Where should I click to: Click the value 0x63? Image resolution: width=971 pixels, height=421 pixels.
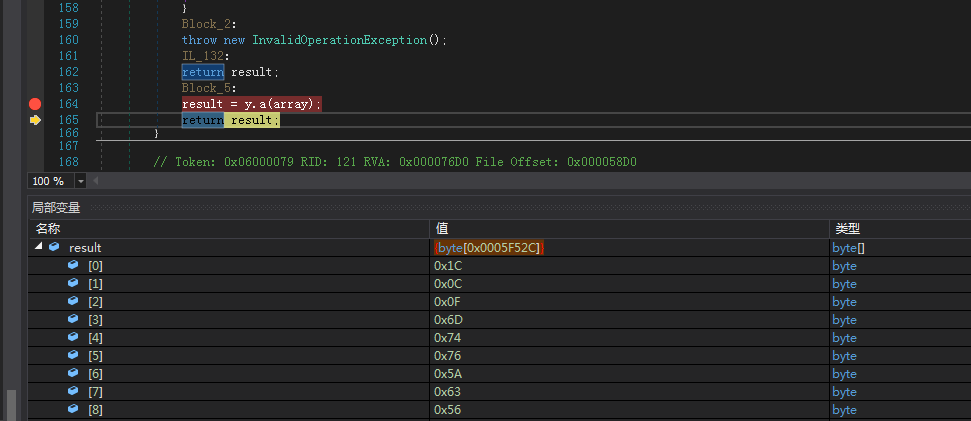tap(448, 391)
